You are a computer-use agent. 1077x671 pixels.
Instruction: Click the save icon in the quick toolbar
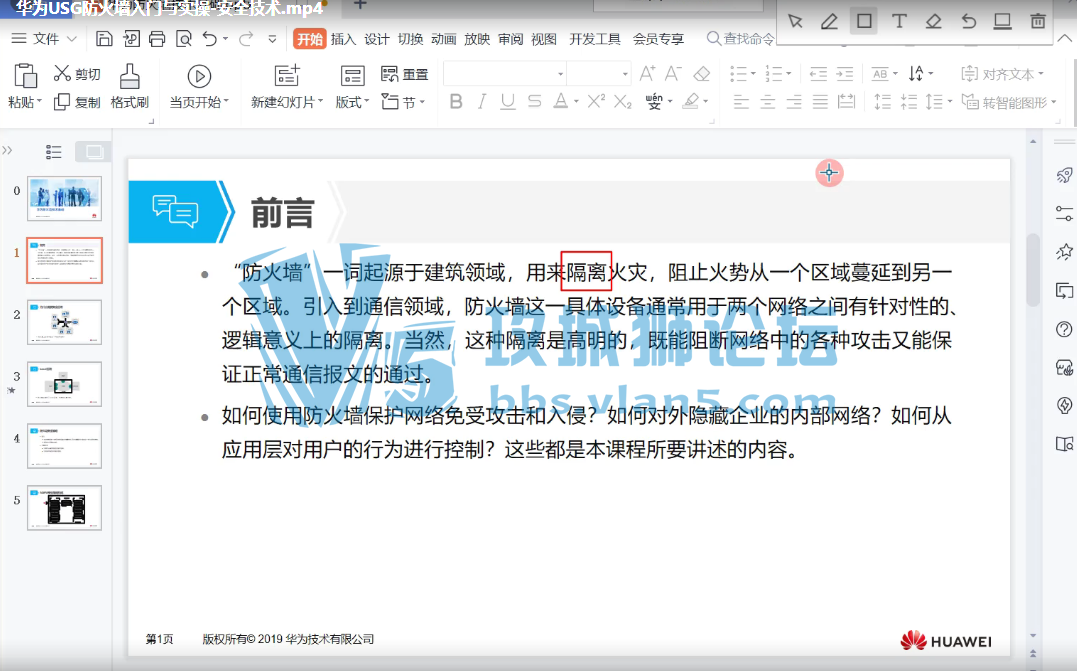point(104,38)
